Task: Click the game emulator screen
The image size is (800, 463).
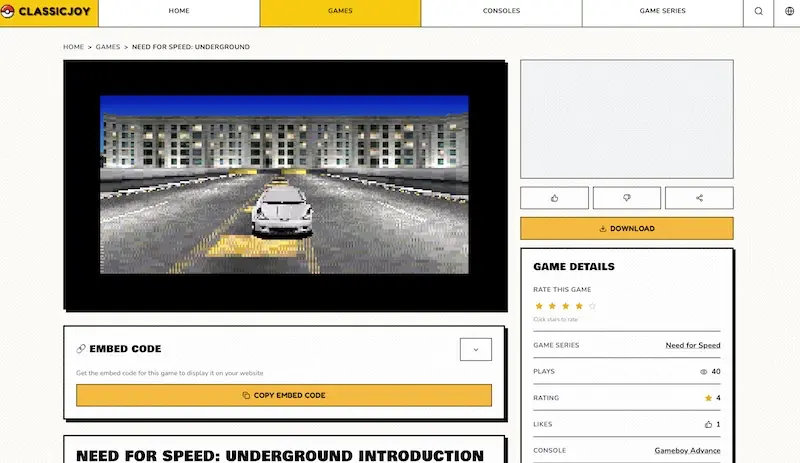Action: 285,185
